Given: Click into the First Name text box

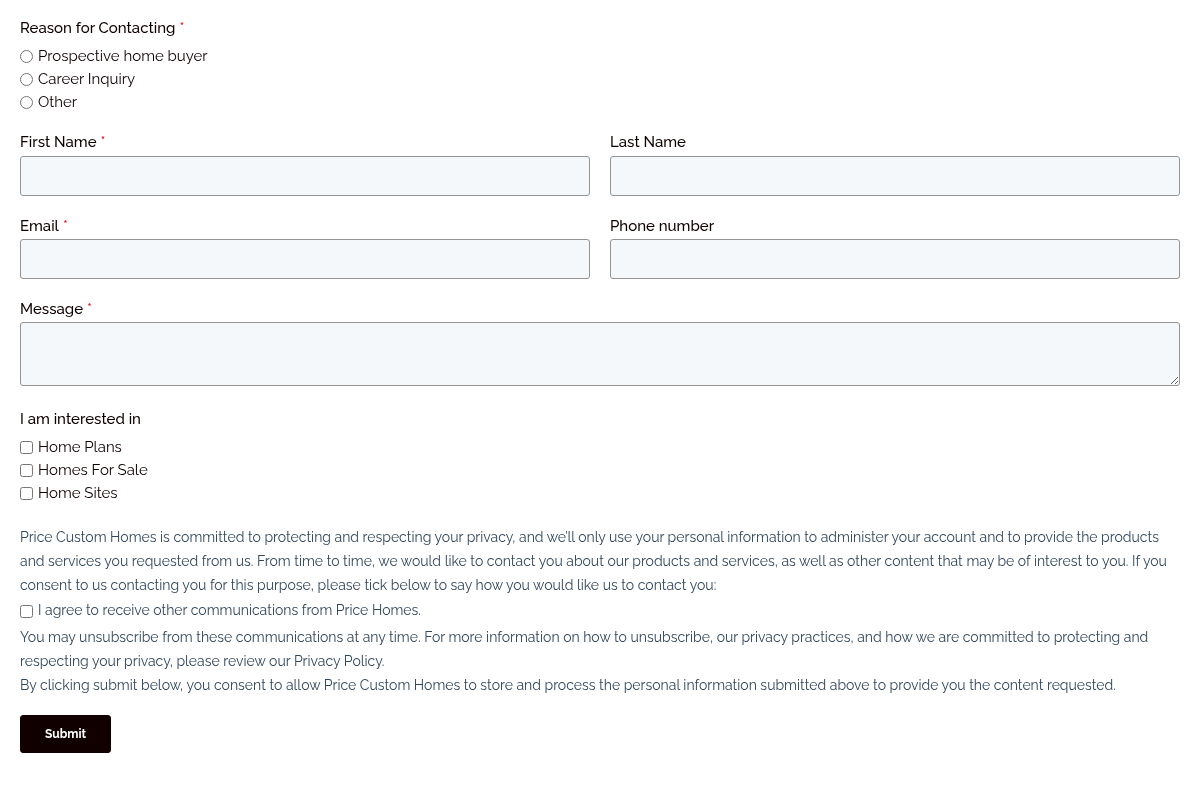Looking at the screenshot, I should click(305, 176).
